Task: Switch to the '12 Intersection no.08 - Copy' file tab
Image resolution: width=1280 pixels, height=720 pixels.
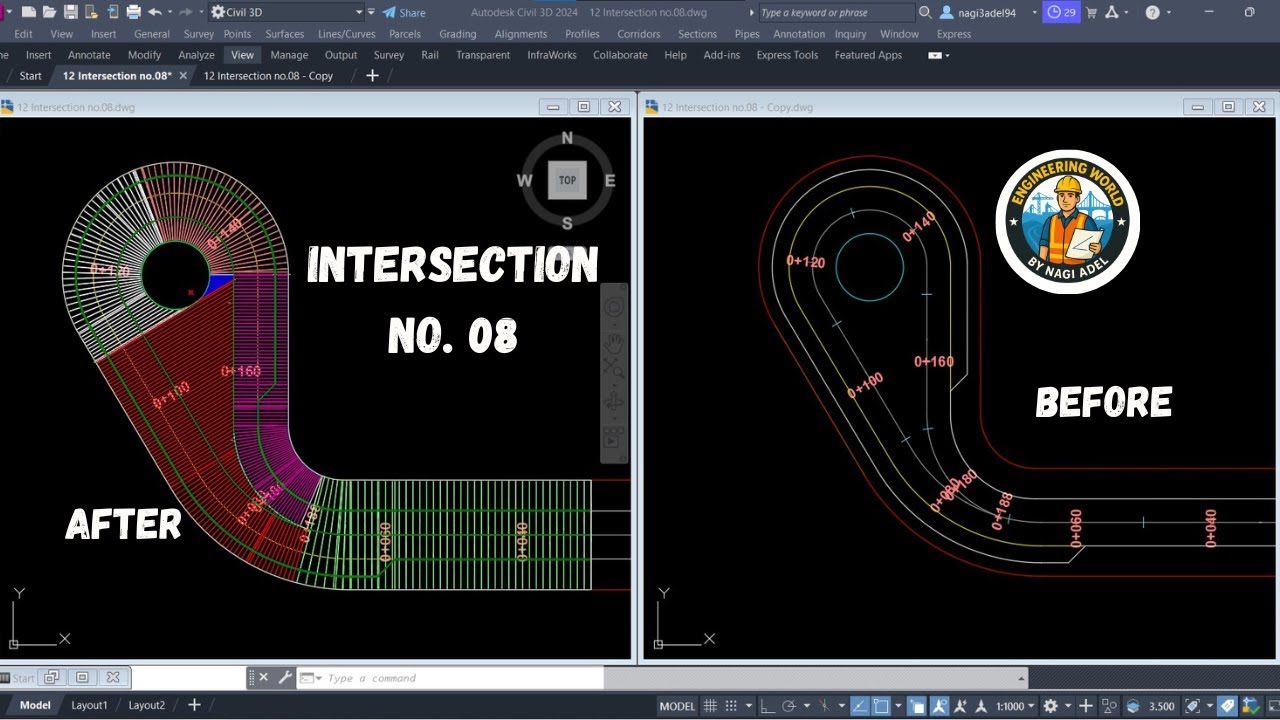Action: (x=268, y=76)
